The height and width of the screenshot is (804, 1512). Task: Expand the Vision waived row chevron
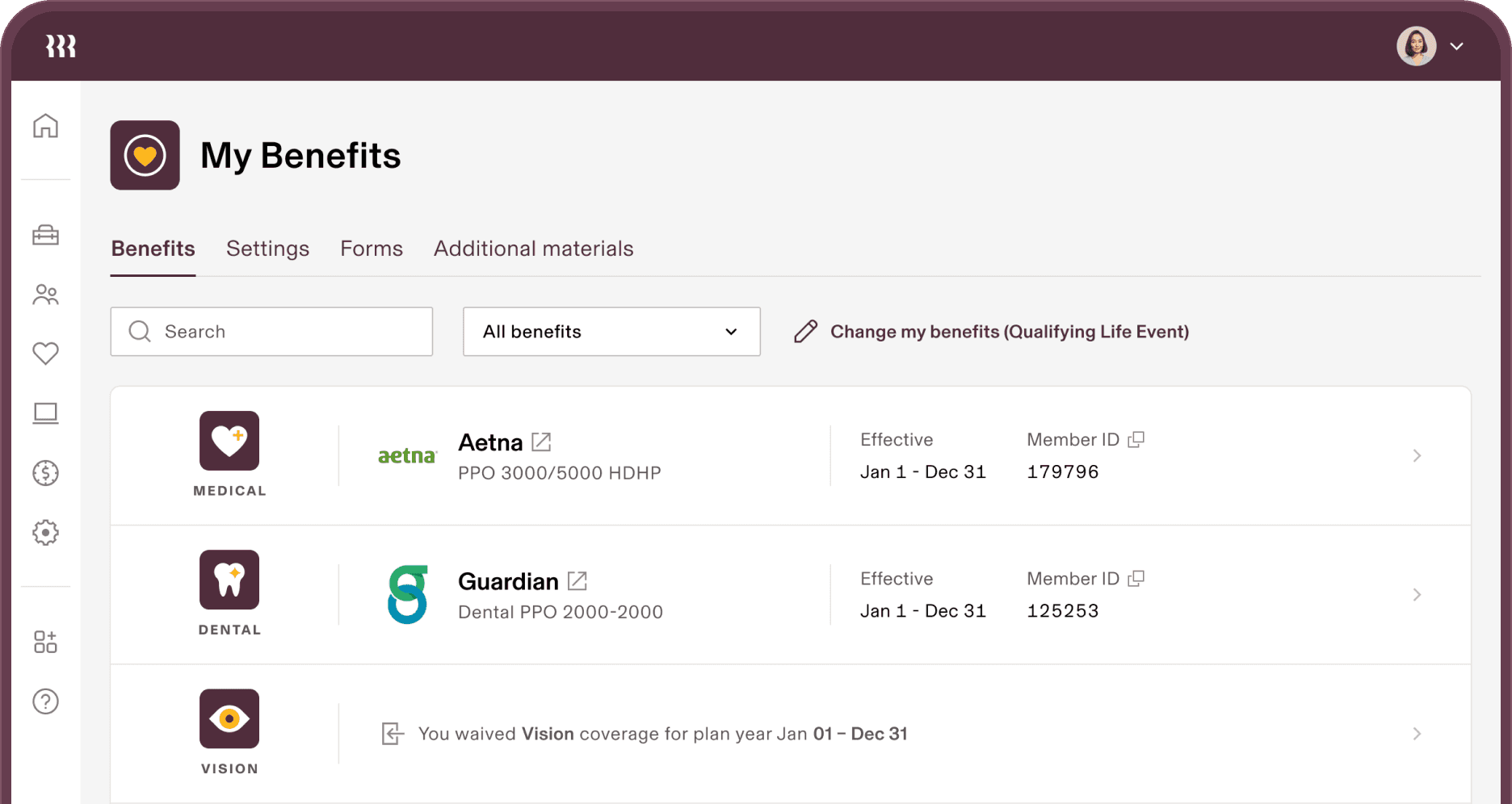(1417, 734)
